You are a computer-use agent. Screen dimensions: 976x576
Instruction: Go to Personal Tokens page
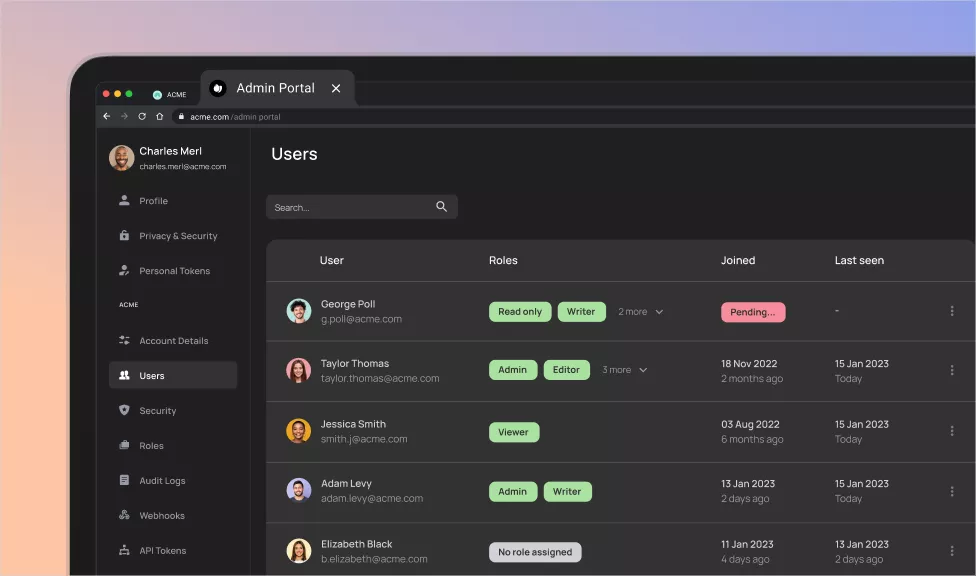(173, 270)
